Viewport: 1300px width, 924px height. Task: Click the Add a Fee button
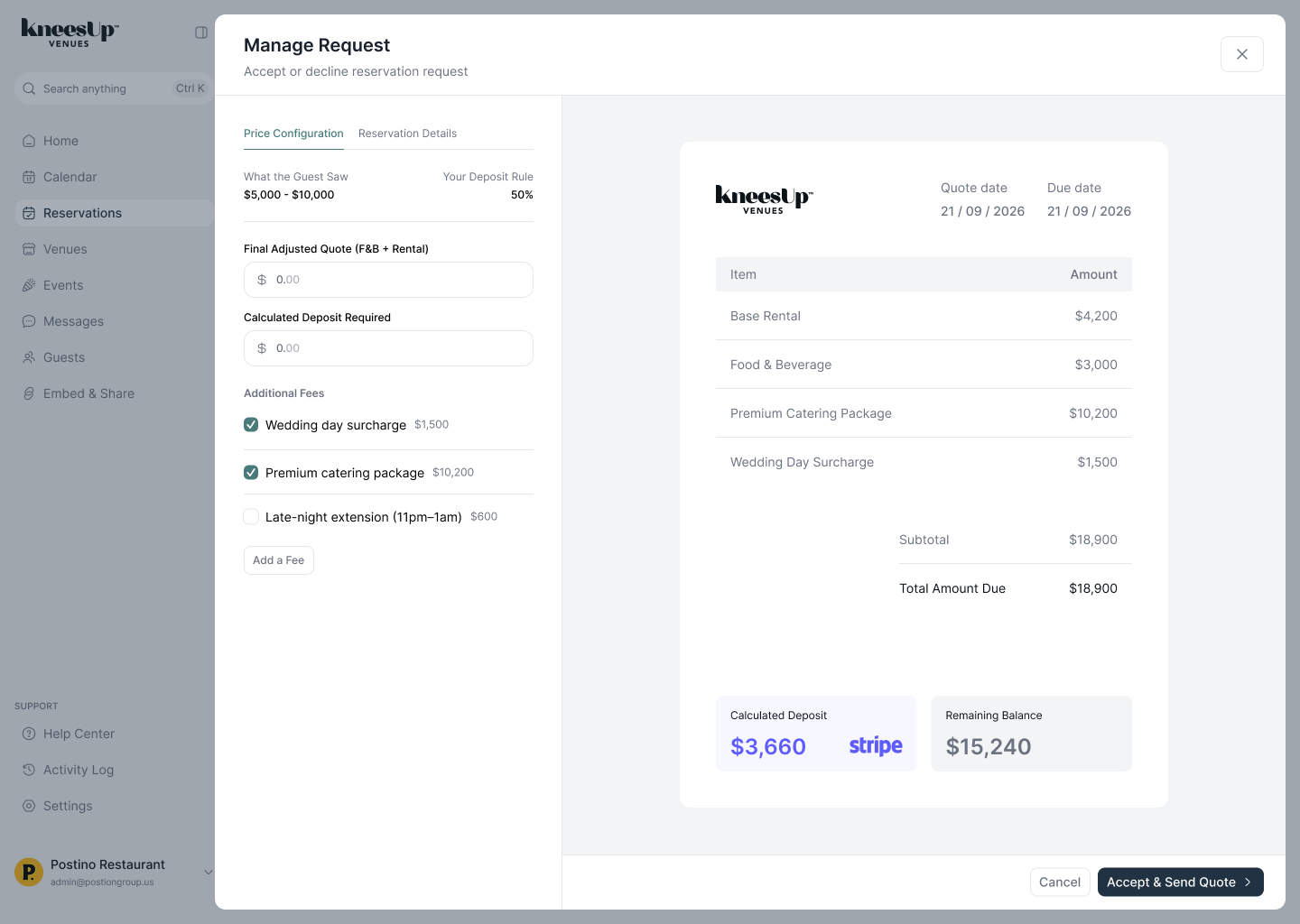[279, 560]
